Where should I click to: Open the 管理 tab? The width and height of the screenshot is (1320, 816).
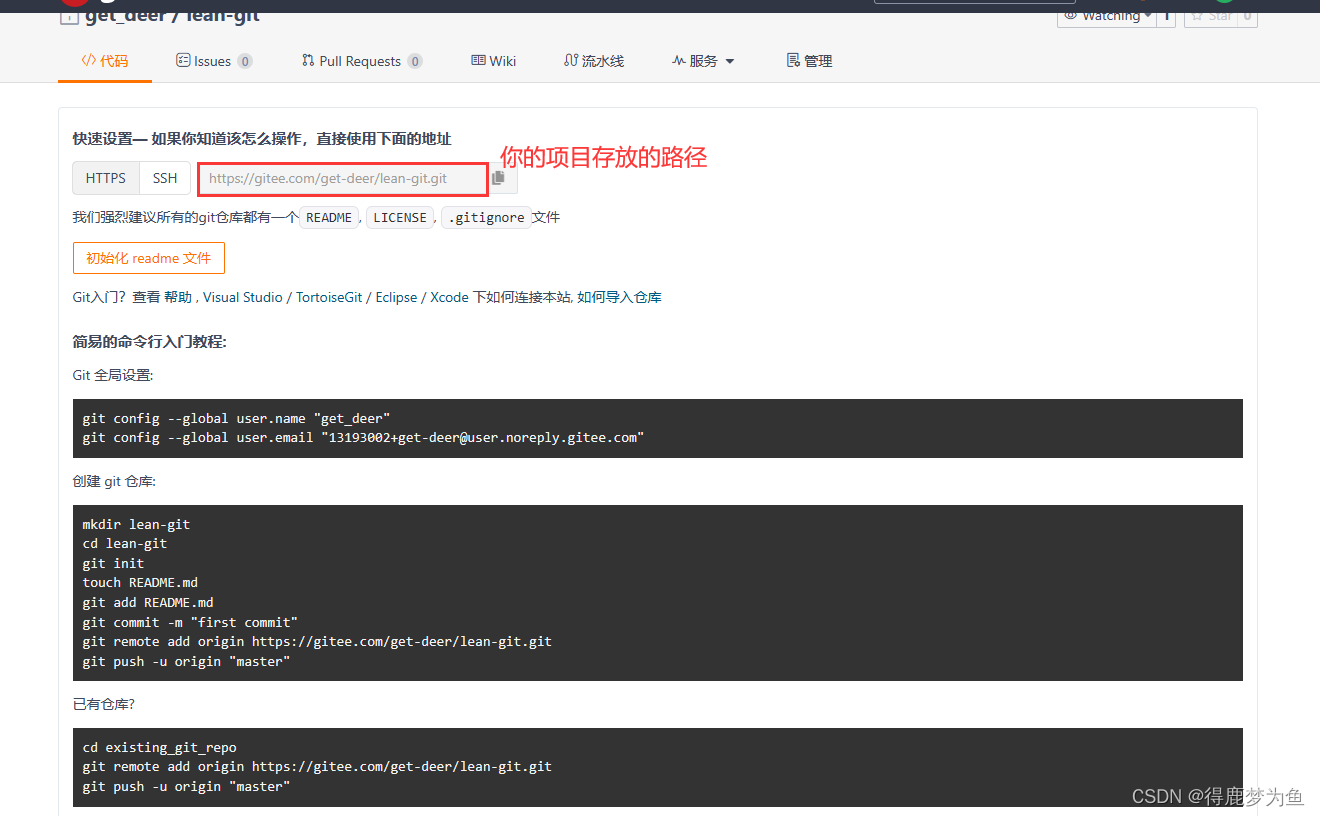pos(810,61)
